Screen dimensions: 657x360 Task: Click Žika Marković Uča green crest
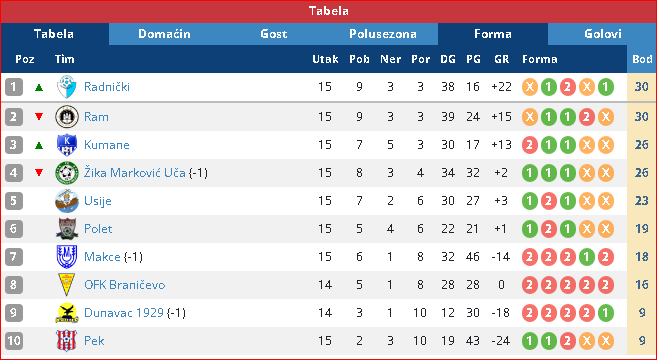pos(67,173)
